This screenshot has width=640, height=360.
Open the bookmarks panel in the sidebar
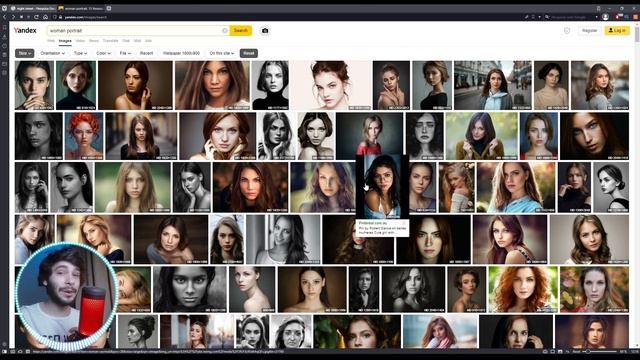[x=4, y=27]
